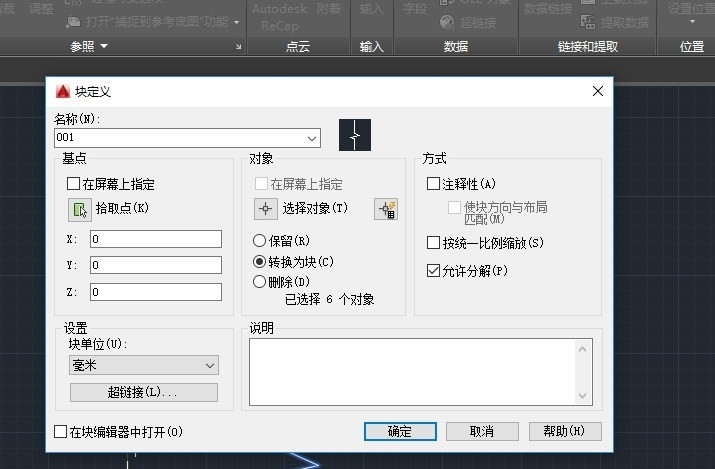Select the 删除 (Delete) radio option

coord(260,282)
